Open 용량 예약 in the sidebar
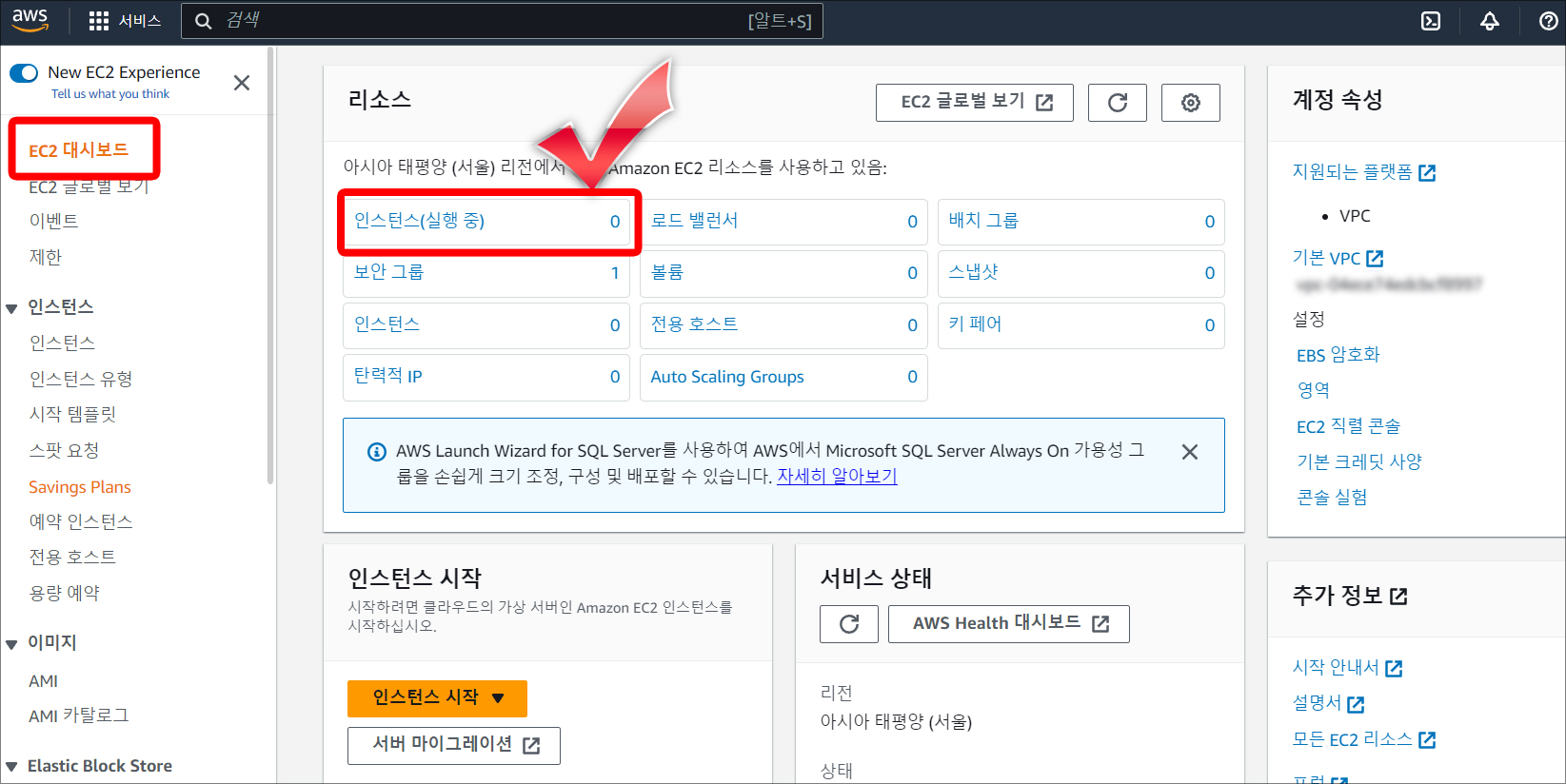Image resolution: width=1566 pixels, height=784 pixels. [64, 593]
